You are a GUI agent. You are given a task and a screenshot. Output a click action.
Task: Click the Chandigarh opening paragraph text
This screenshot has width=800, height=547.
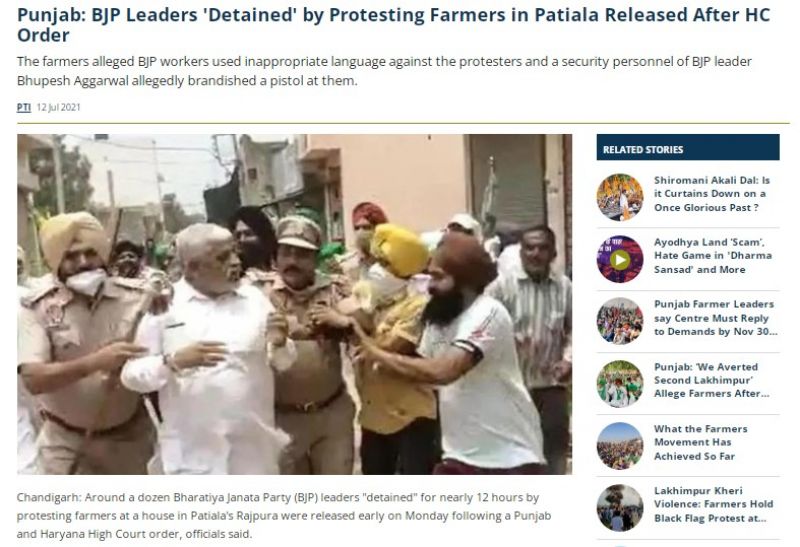tap(284, 515)
